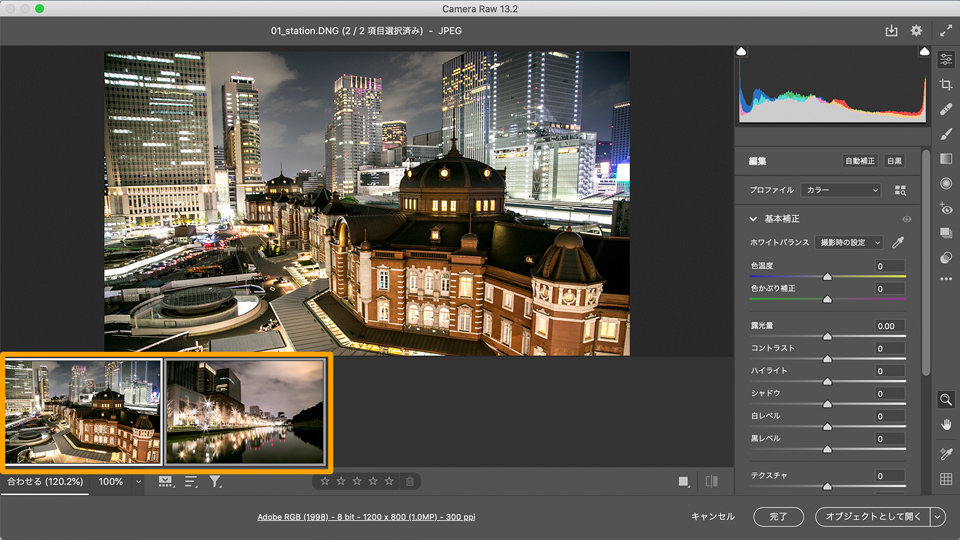Select the Red Eye removal tool
This screenshot has width=960, height=540.
(946, 208)
